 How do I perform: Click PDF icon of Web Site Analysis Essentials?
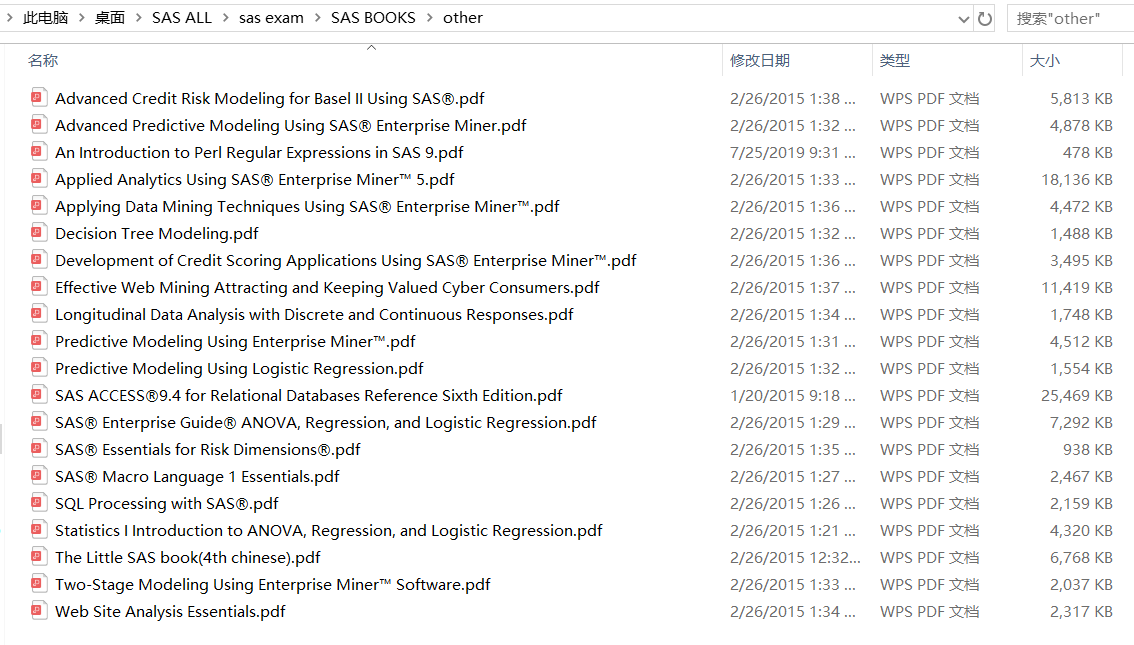point(39,610)
